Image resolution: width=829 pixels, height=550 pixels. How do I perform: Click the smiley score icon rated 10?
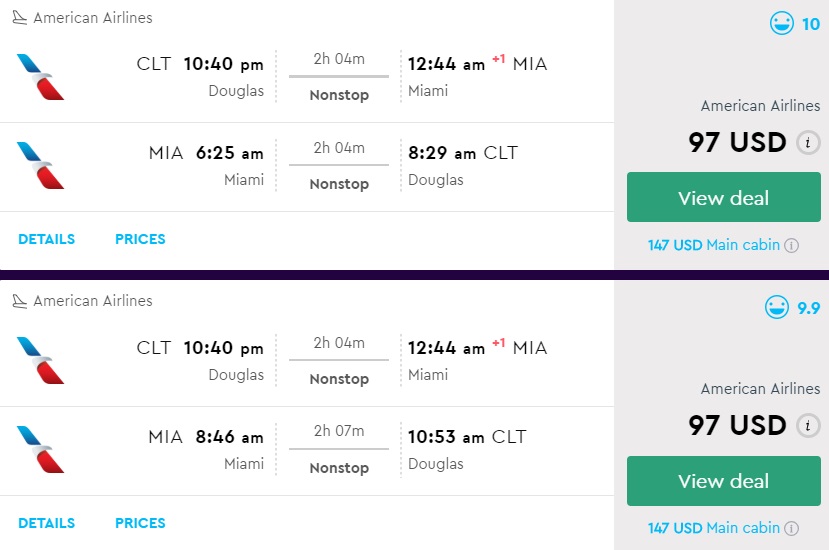(781, 24)
